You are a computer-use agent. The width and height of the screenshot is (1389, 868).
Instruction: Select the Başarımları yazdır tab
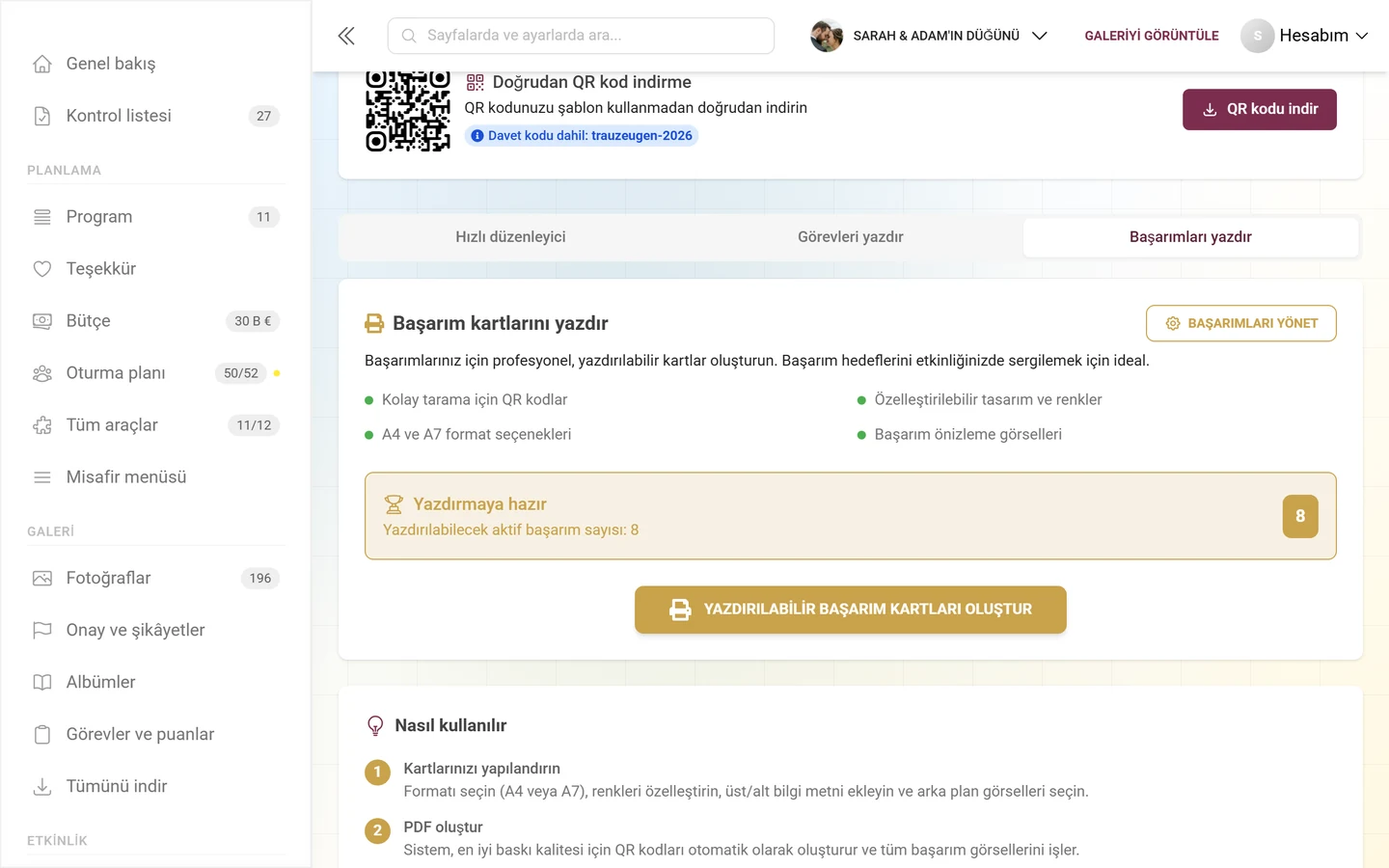[x=1190, y=237]
